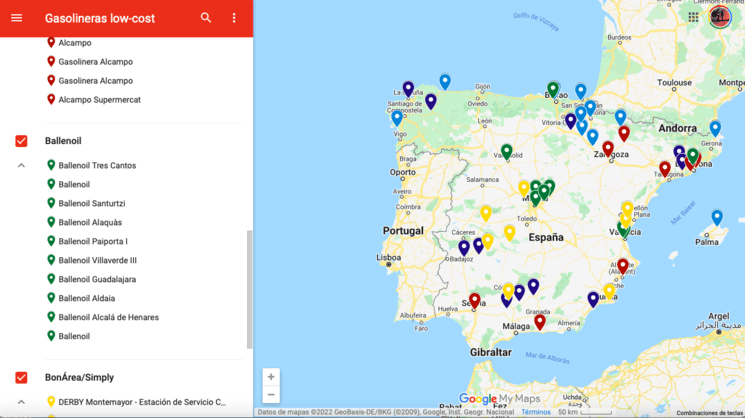Image resolution: width=745 pixels, height=418 pixels.
Task: Select Ballenoil Aldaia entry
Action: click(87, 298)
